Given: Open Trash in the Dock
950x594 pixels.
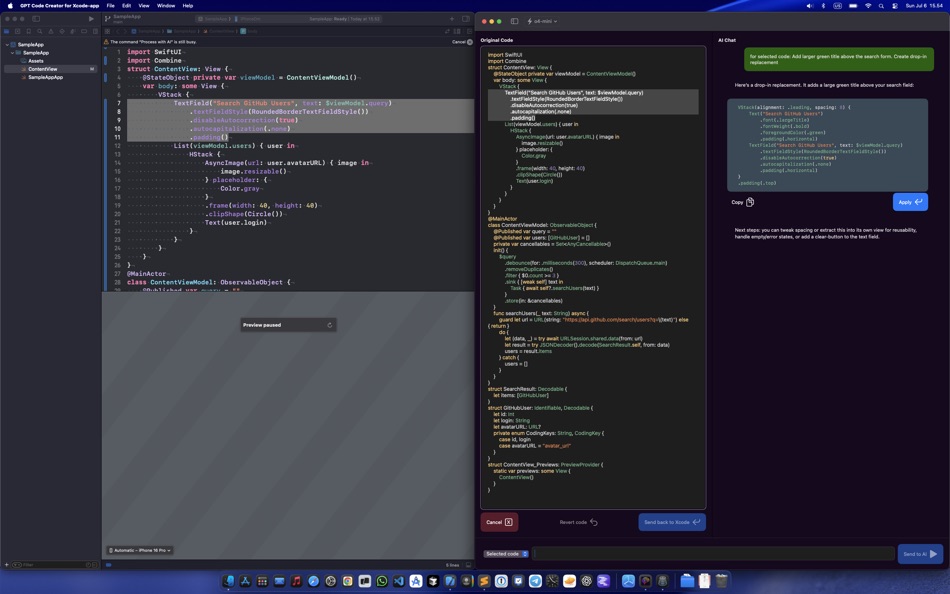Looking at the screenshot, I should click(721, 581).
